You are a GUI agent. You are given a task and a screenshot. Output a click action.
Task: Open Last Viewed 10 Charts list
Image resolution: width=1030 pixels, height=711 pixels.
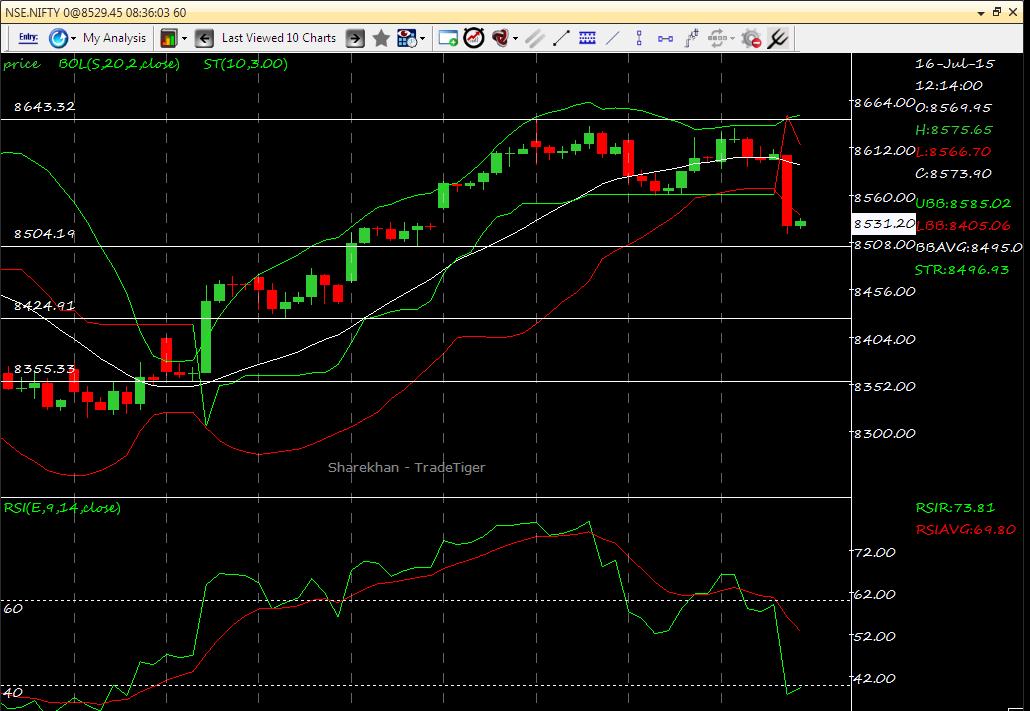pyautogui.click(x=279, y=38)
